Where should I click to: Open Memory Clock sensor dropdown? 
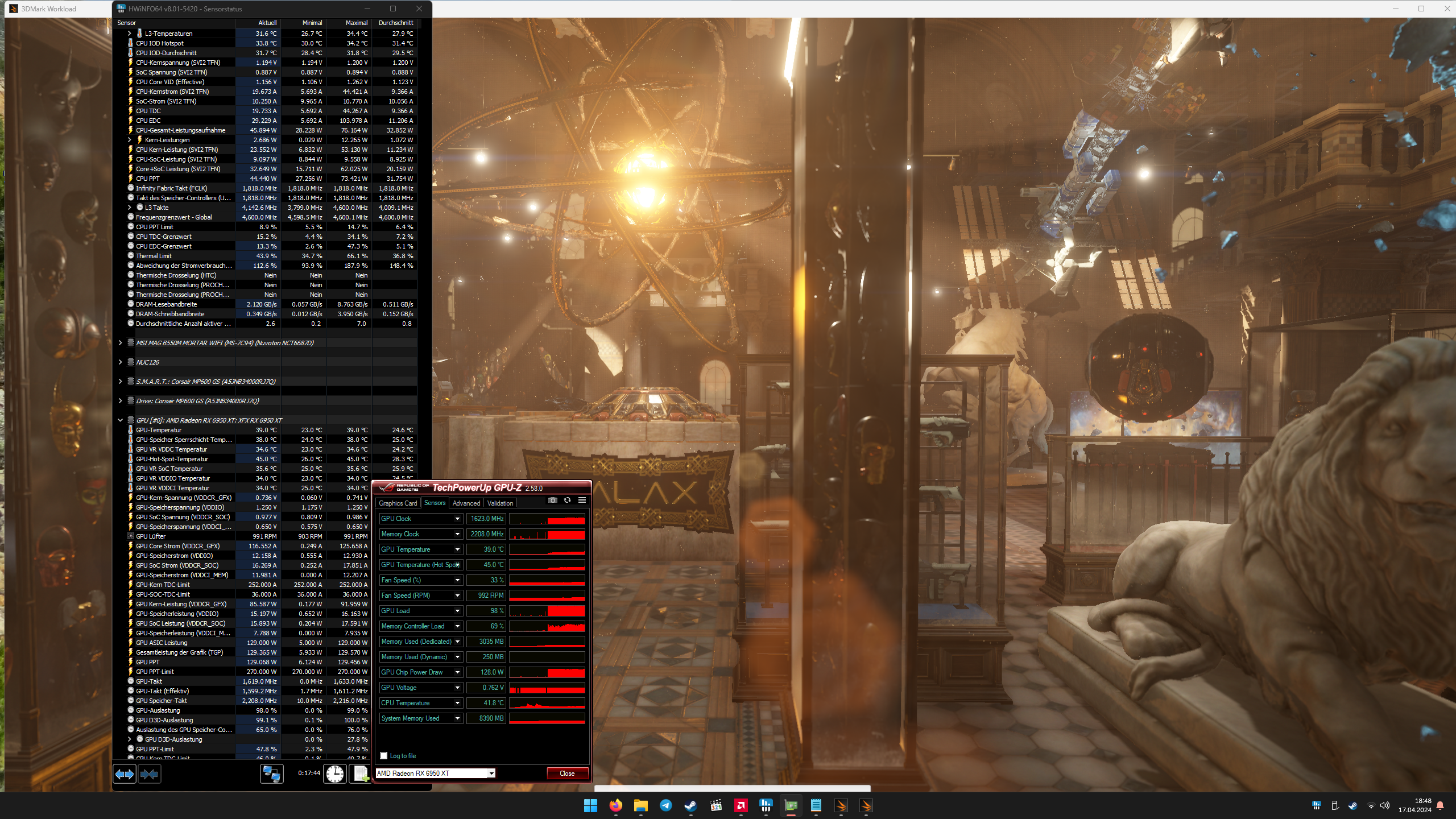pos(457,534)
